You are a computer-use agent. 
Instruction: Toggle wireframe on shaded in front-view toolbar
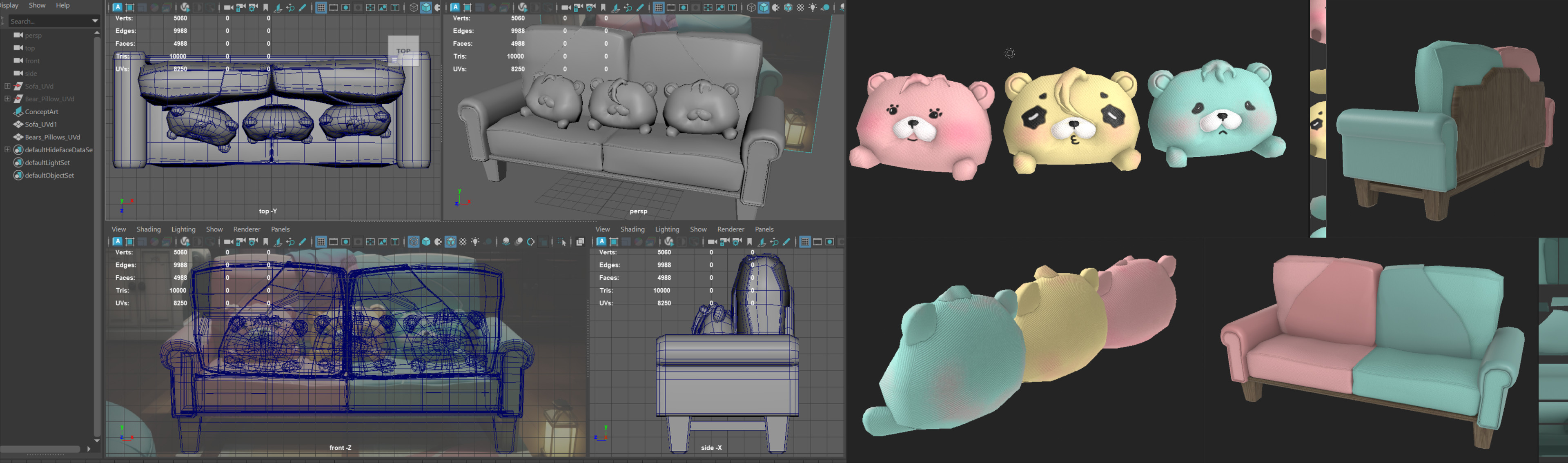pyautogui.click(x=450, y=242)
